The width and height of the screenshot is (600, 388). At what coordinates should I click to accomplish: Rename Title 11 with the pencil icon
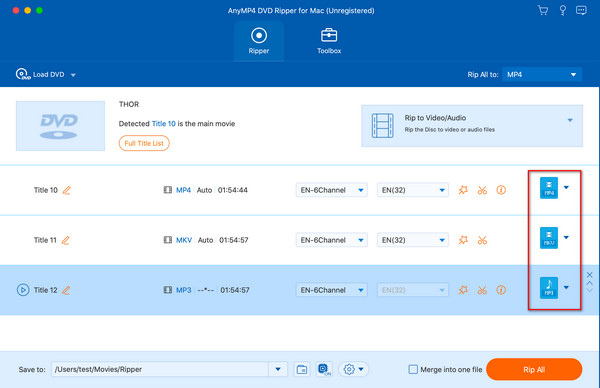tap(65, 240)
